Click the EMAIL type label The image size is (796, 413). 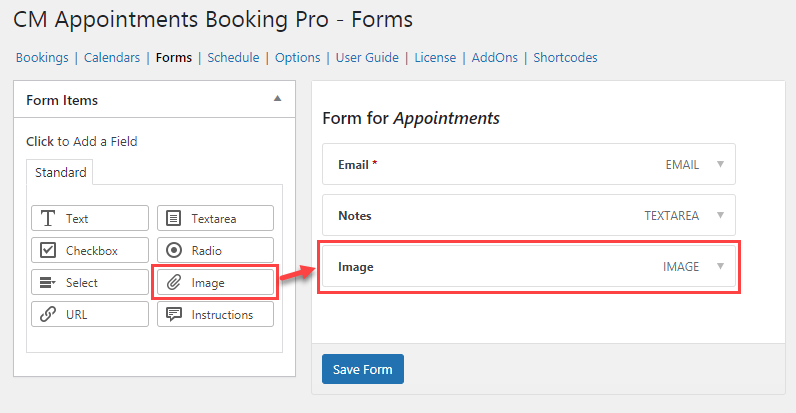coord(682,165)
